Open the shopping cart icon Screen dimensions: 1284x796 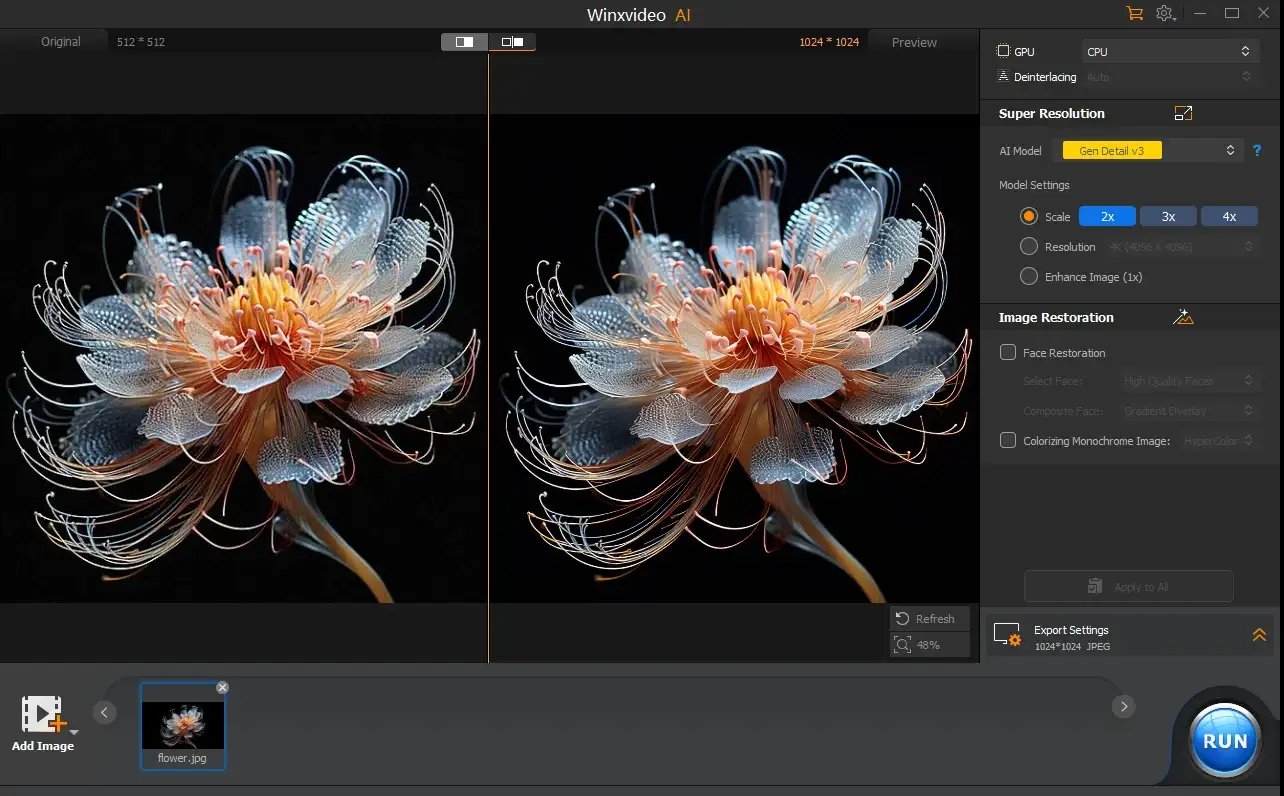[1134, 13]
